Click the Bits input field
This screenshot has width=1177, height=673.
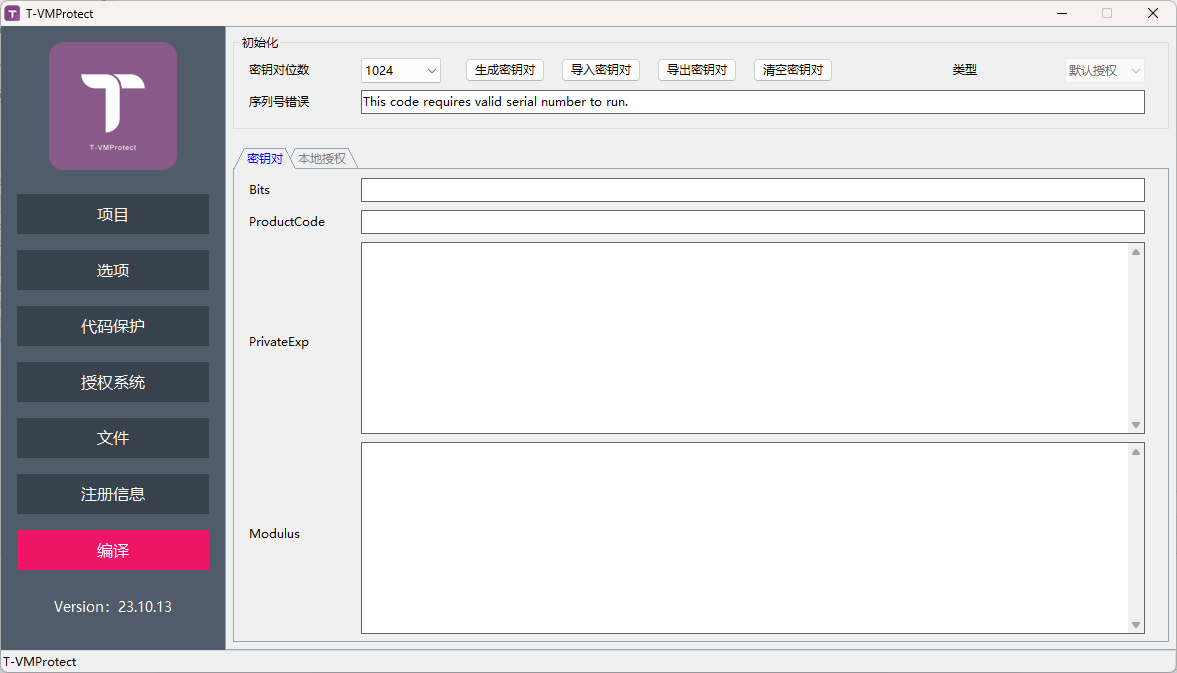[x=753, y=190]
